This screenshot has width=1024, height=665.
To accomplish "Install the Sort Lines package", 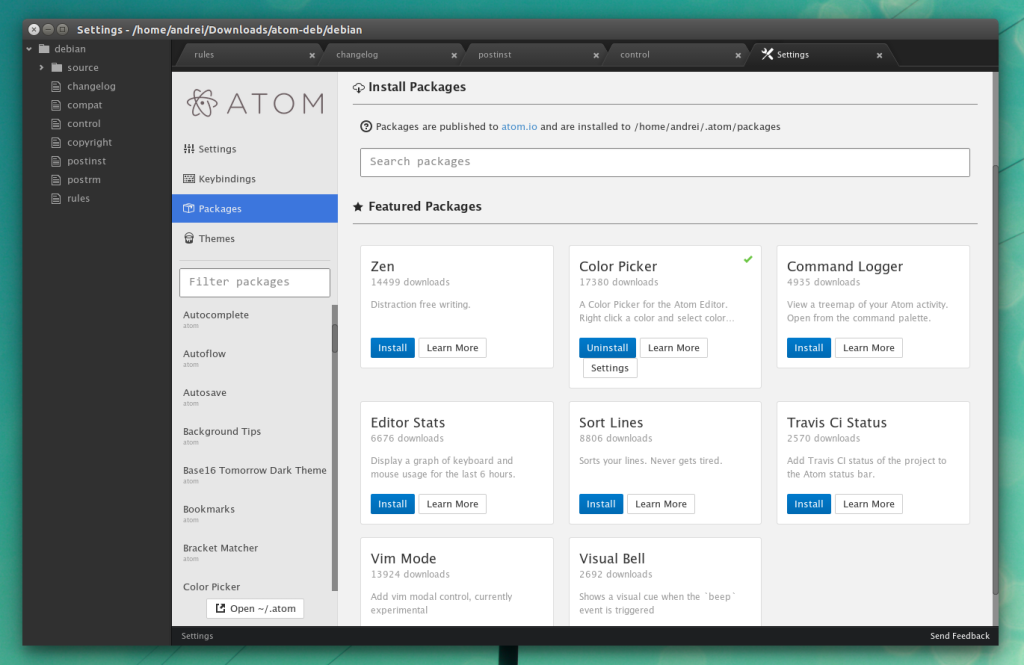I will pos(601,504).
